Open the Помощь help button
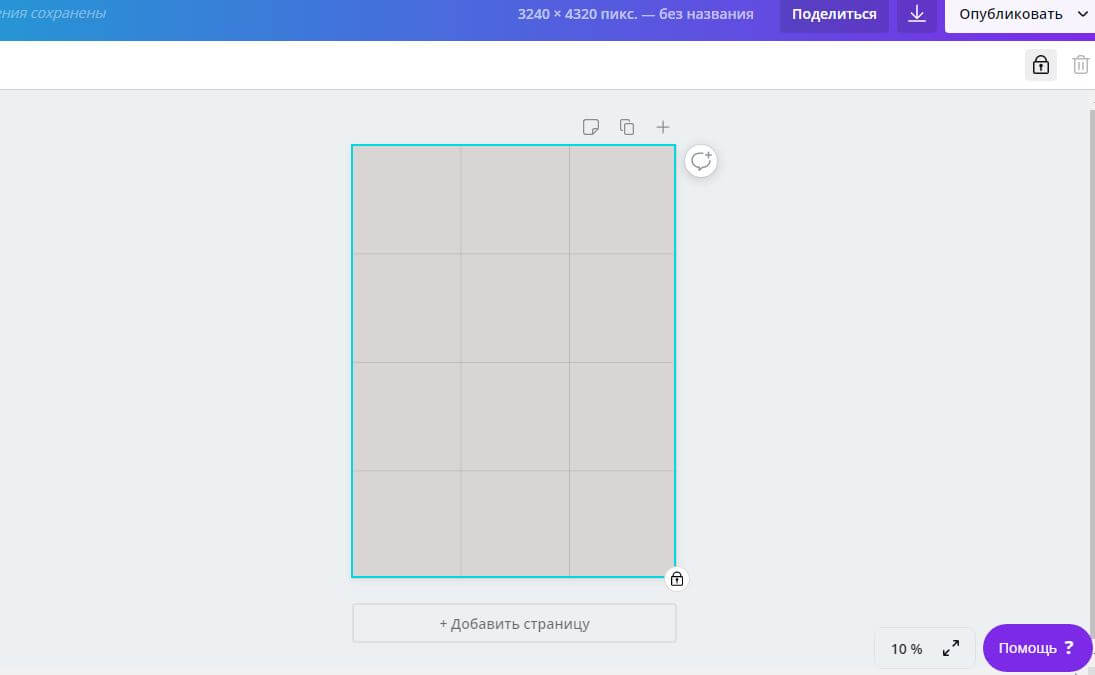Viewport: 1095px width, 675px height. click(1037, 648)
